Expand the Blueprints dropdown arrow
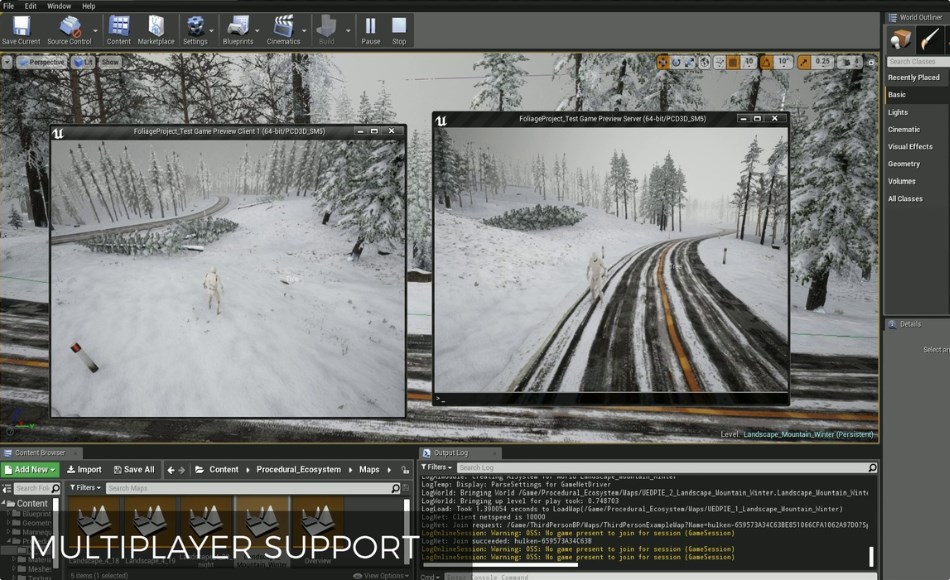Screen dimensions: 950x580 tap(254, 30)
